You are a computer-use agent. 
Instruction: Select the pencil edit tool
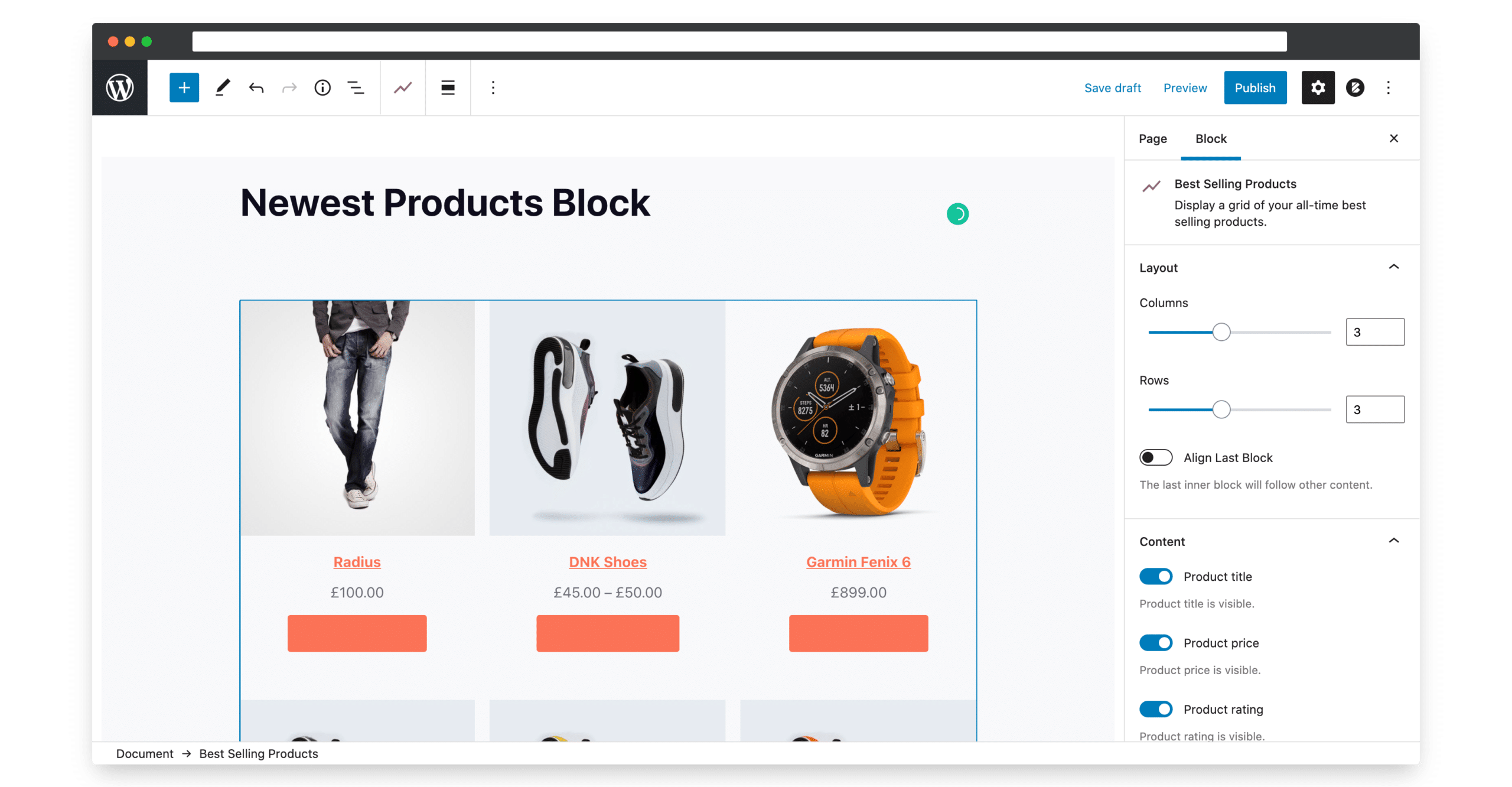coord(222,87)
